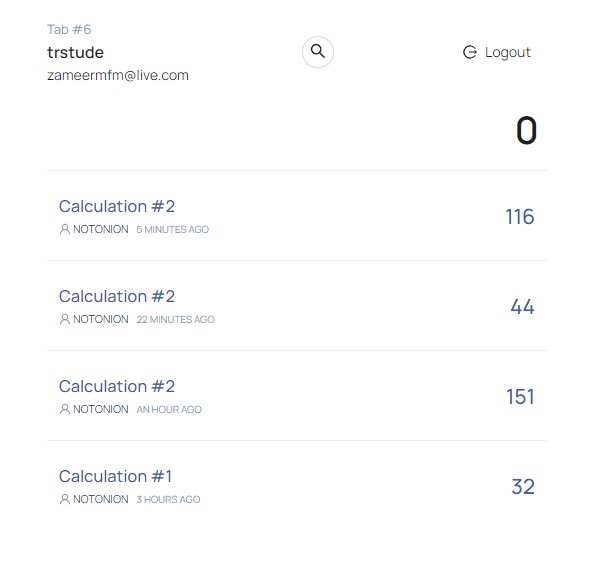Open Calculation #2 from an hour ago
590x573 pixels.
[117, 386]
